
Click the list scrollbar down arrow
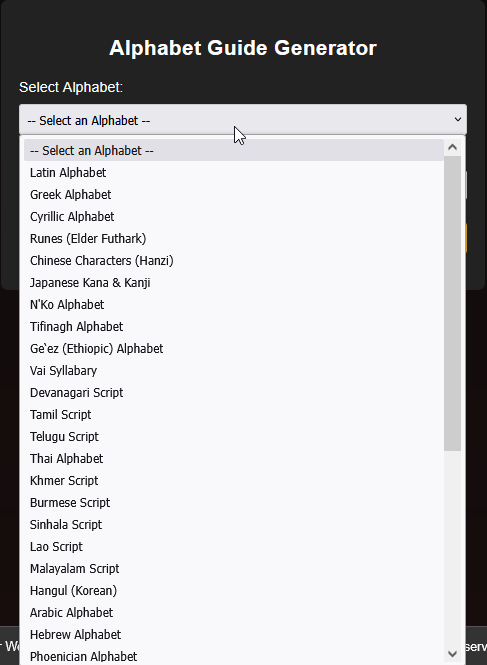[x=452, y=654]
